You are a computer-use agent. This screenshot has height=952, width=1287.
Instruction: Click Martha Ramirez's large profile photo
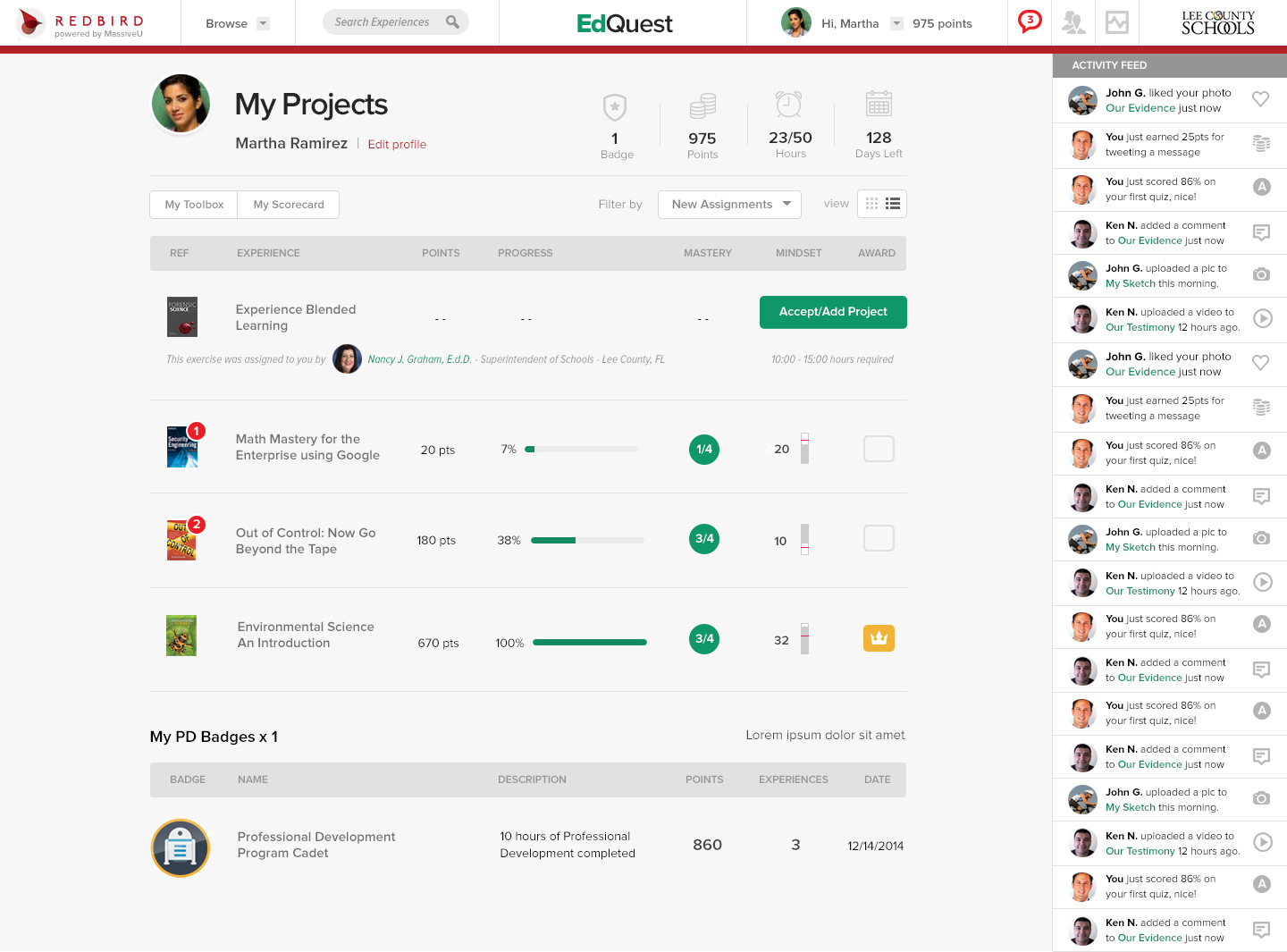[x=181, y=104]
